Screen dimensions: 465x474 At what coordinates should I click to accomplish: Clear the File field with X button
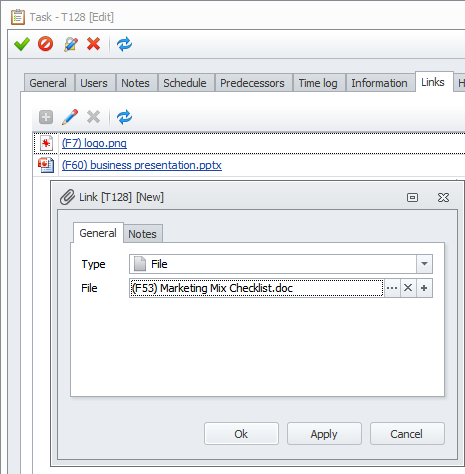pos(408,288)
